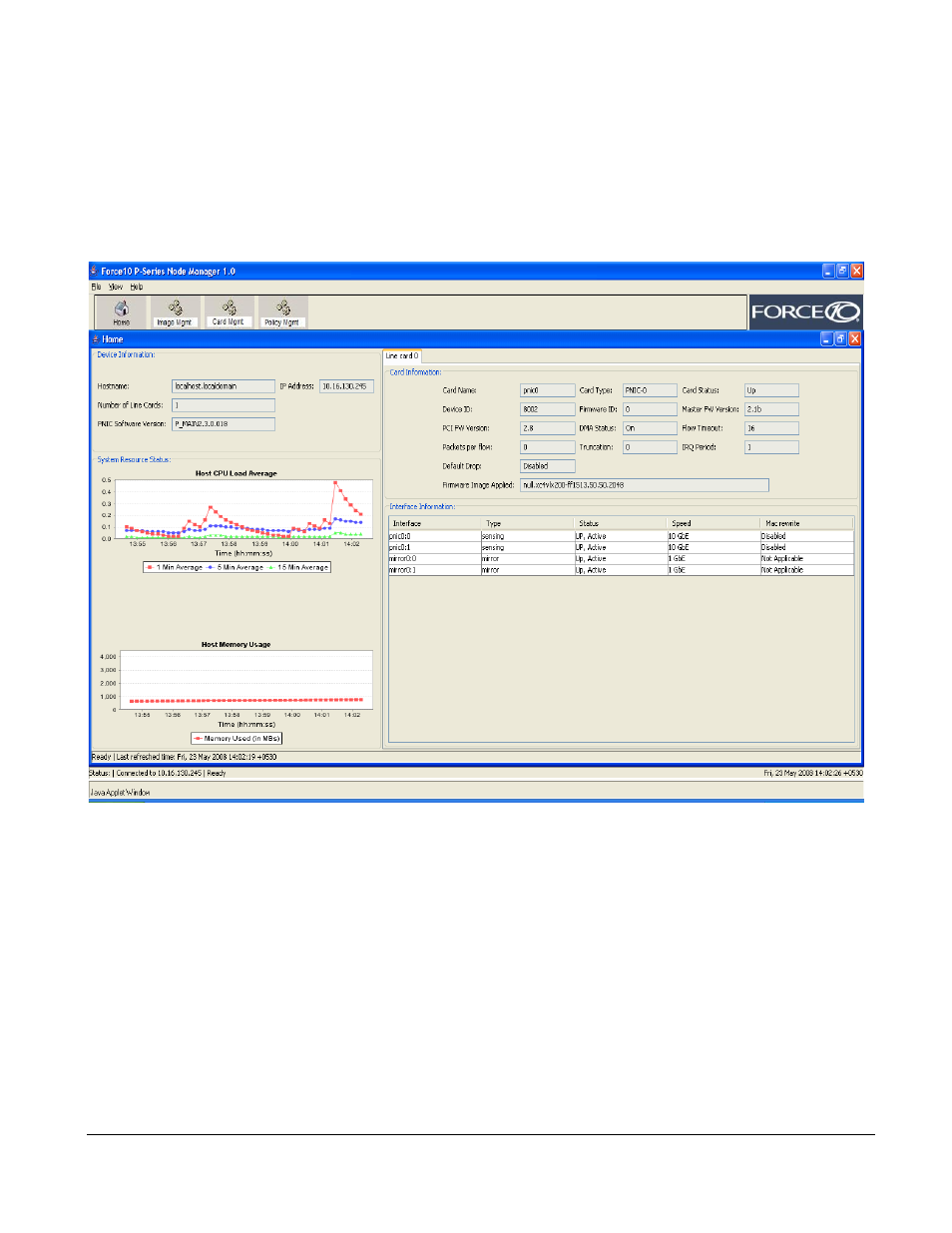
Task: Sort by the Type column header
Action: 528,523
